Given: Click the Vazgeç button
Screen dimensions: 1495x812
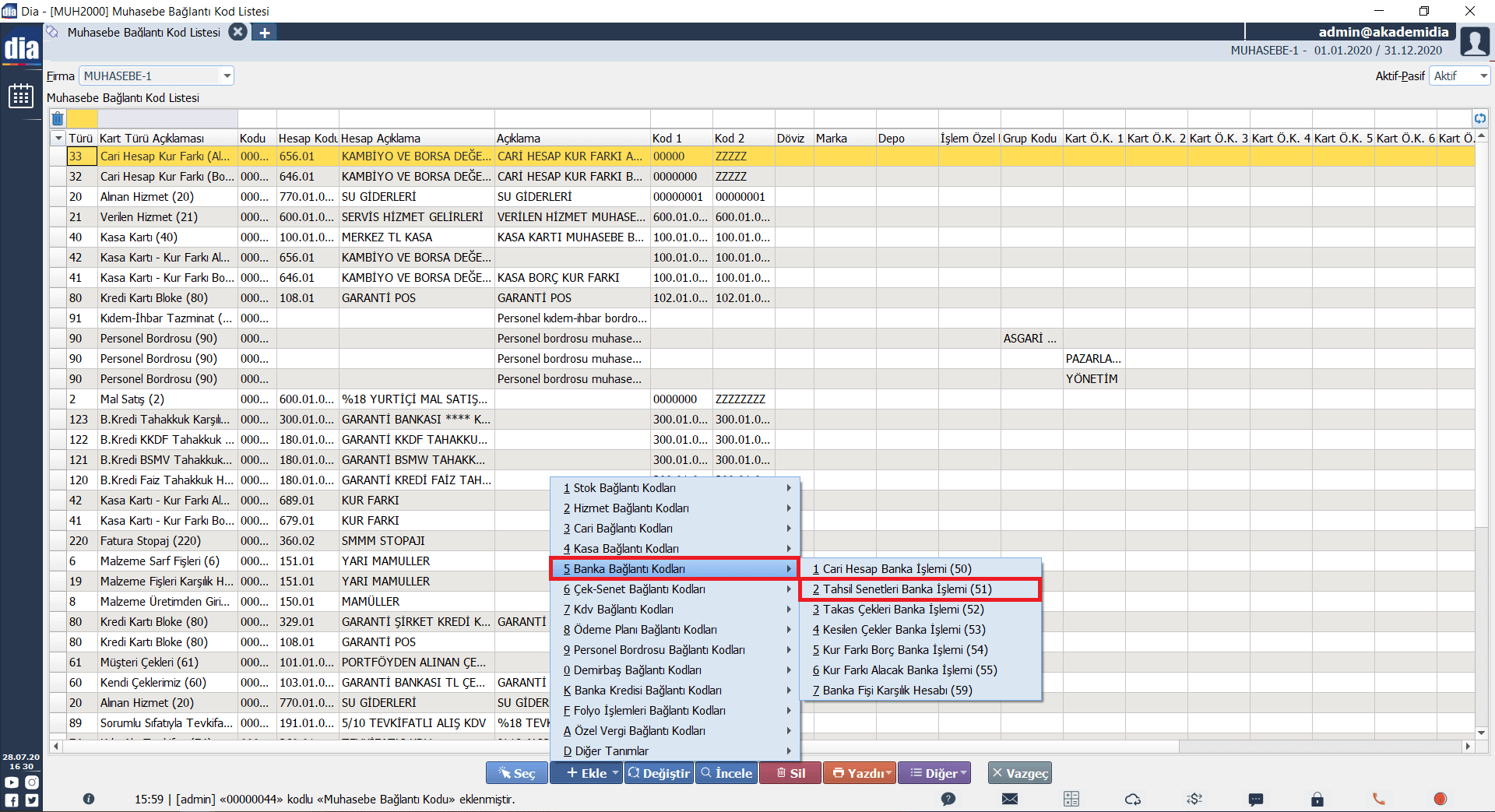Looking at the screenshot, I should coord(1019,773).
